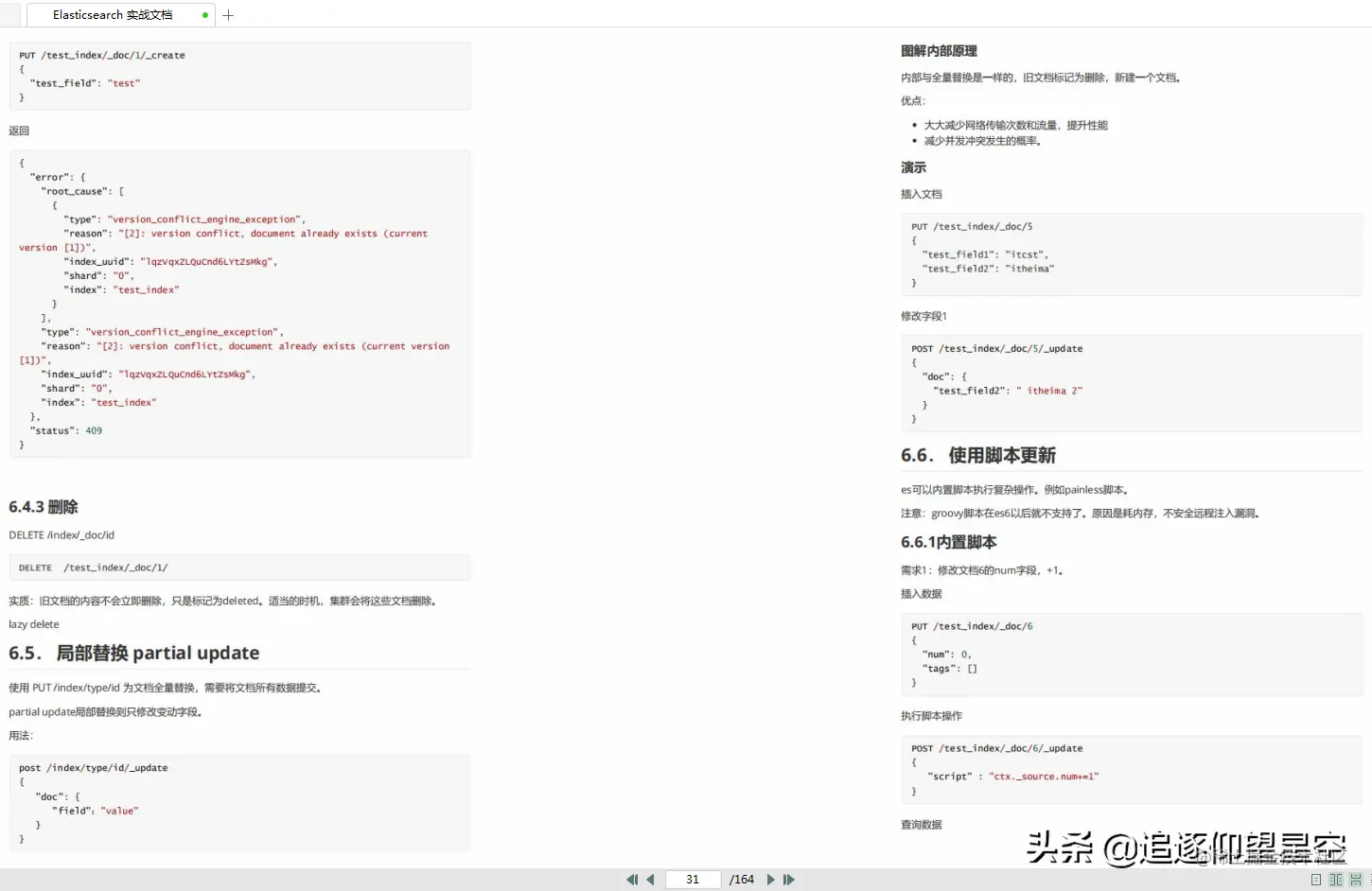Go back one page with left arrow icon
1372x891 pixels.
coord(650,879)
